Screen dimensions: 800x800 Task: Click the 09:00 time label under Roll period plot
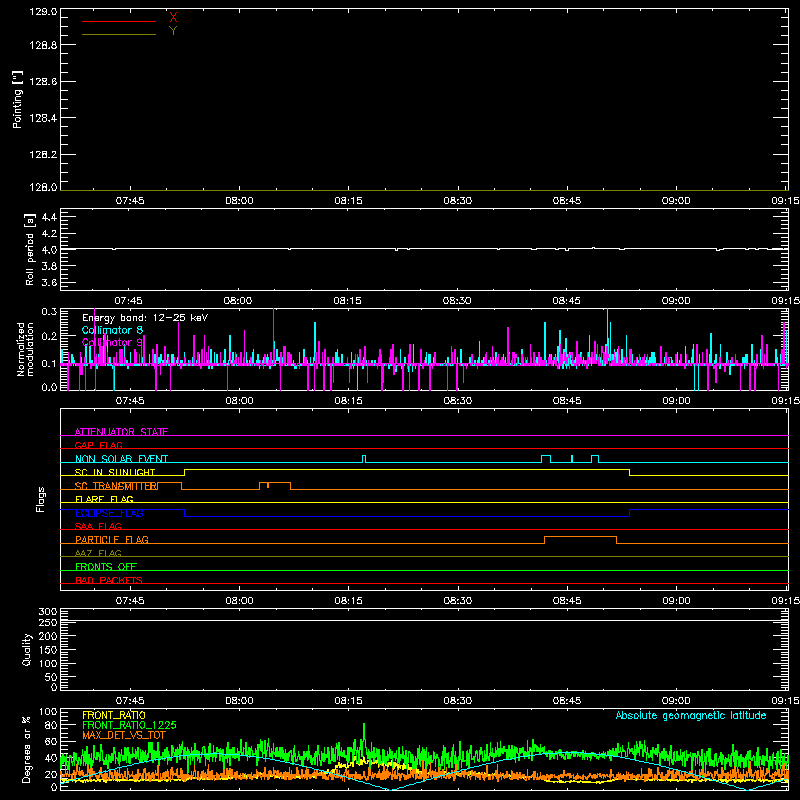(x=676, y=301)
